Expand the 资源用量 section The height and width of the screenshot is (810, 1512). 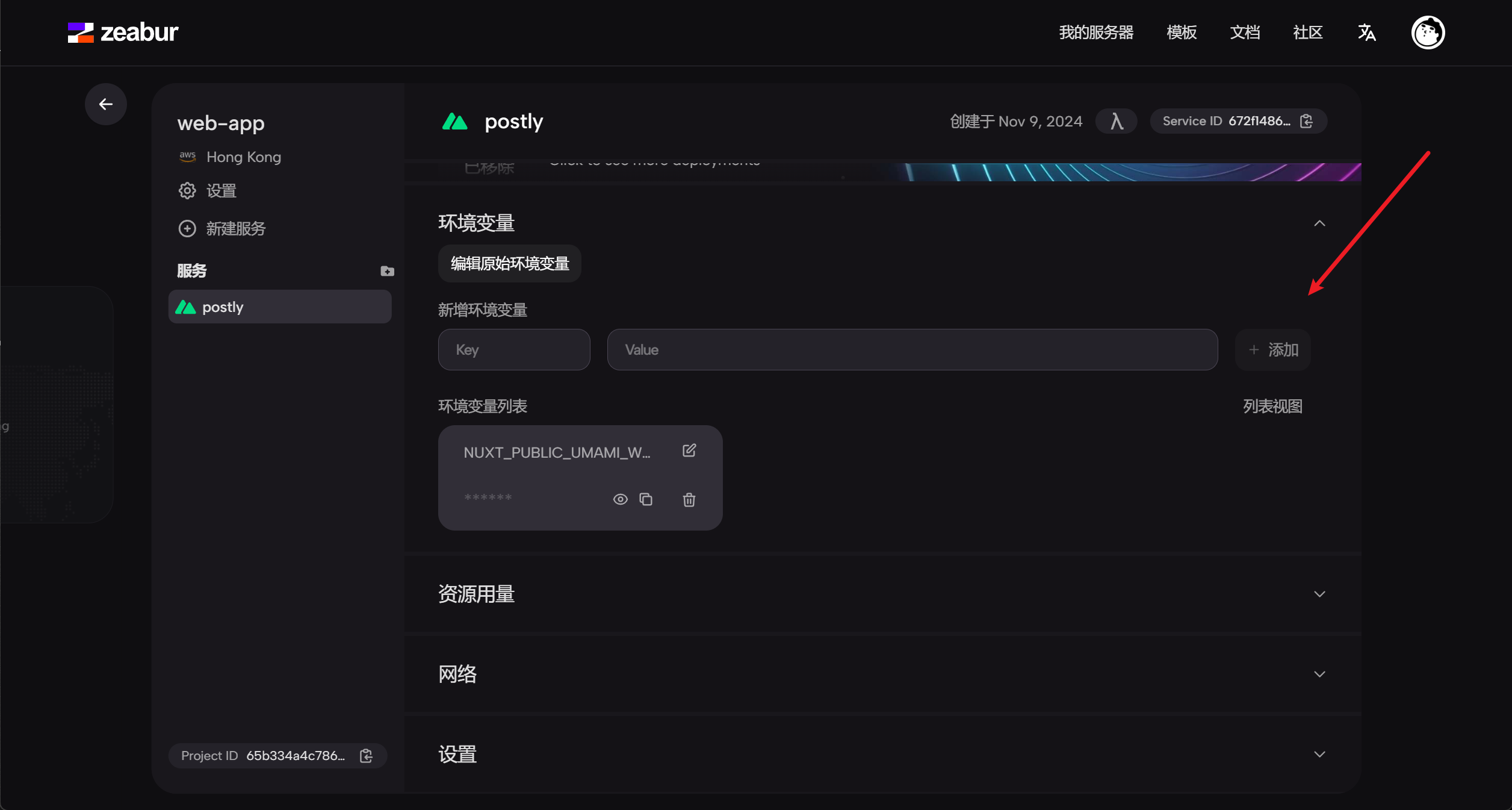click(x=1319, y=594)
